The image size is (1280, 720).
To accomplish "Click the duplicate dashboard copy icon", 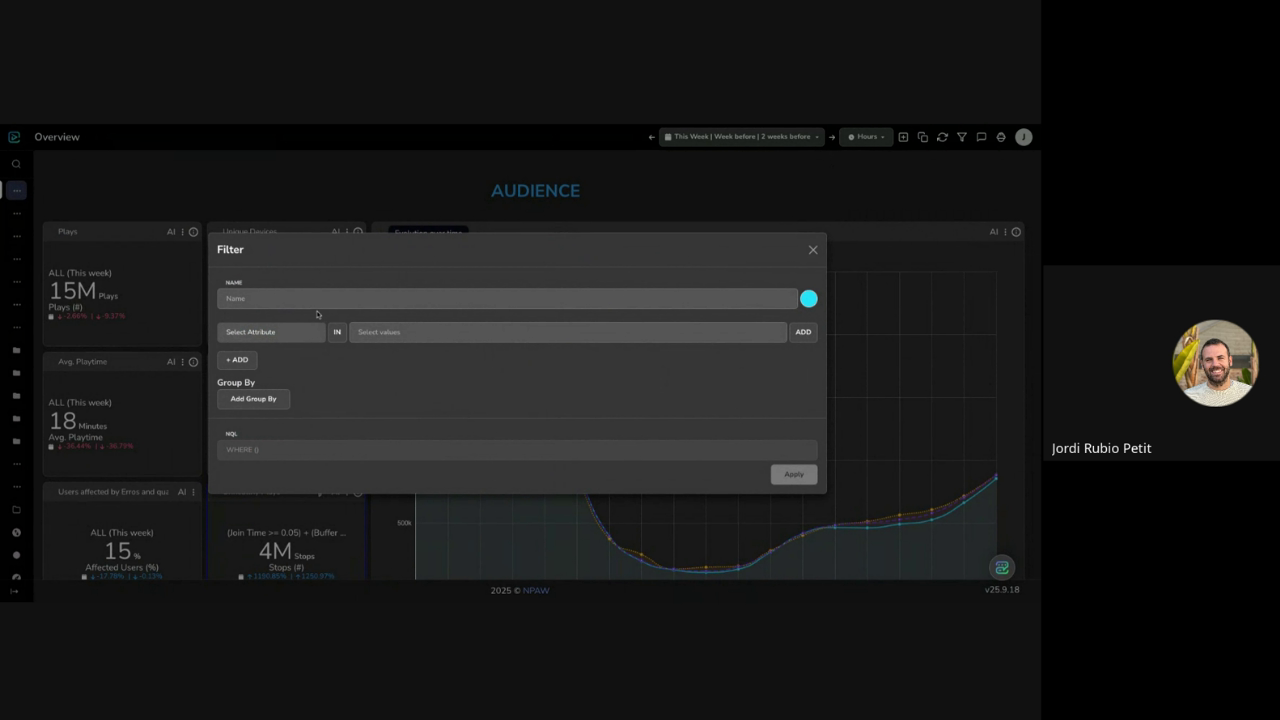I will click(923, 137).
